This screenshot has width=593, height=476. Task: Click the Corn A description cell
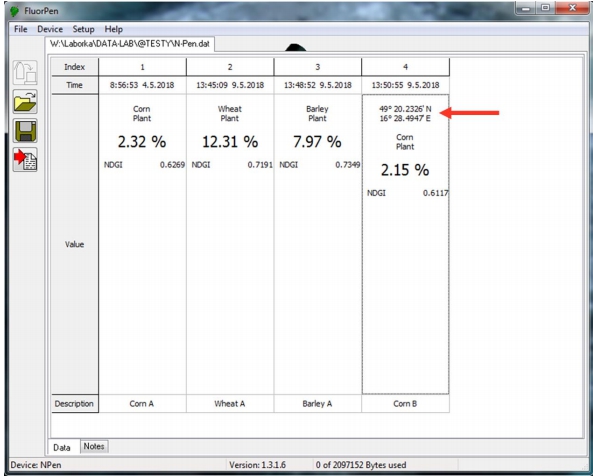pyautogui.click(x=142, y=404)
